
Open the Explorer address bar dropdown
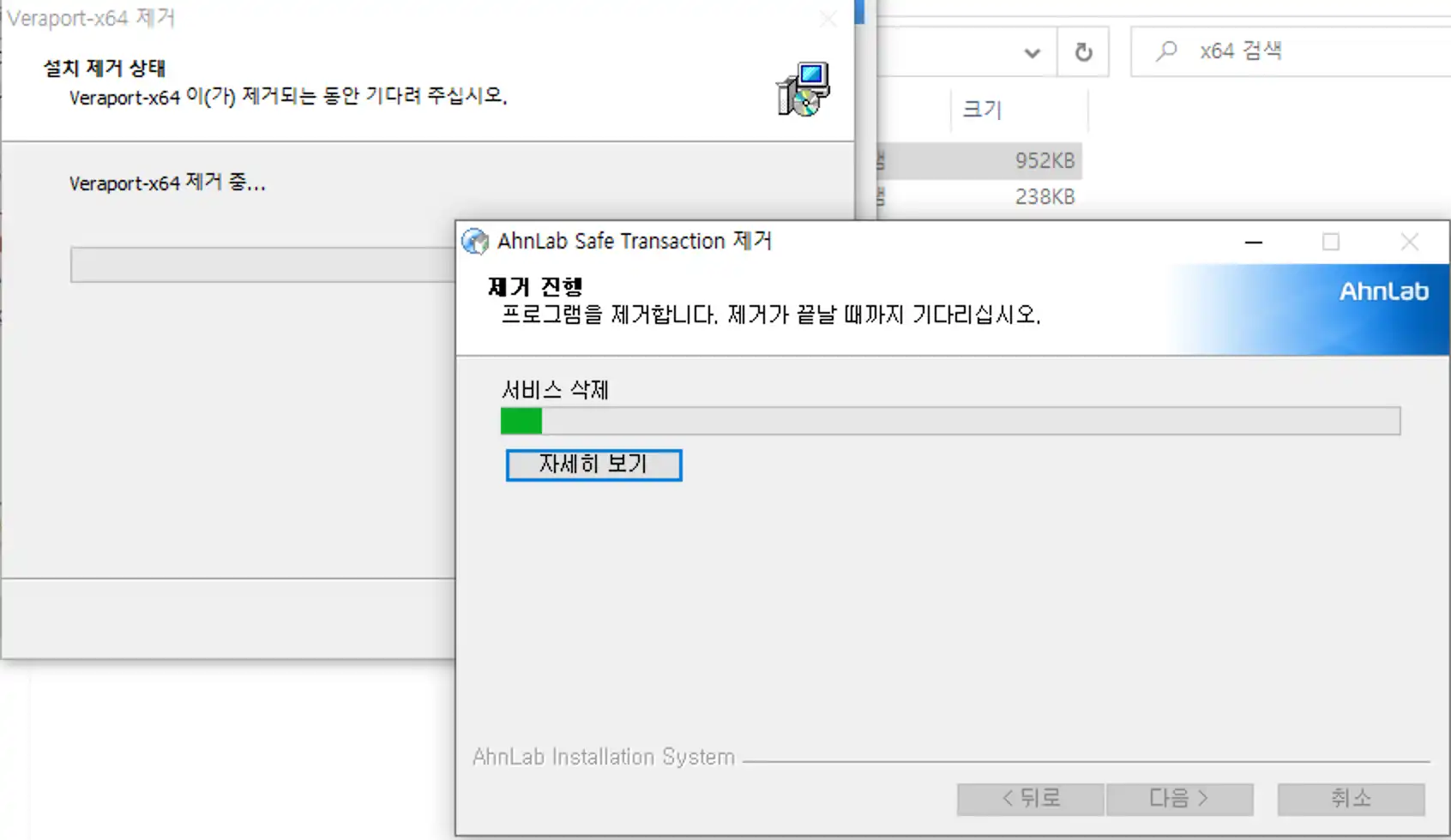1032,52
